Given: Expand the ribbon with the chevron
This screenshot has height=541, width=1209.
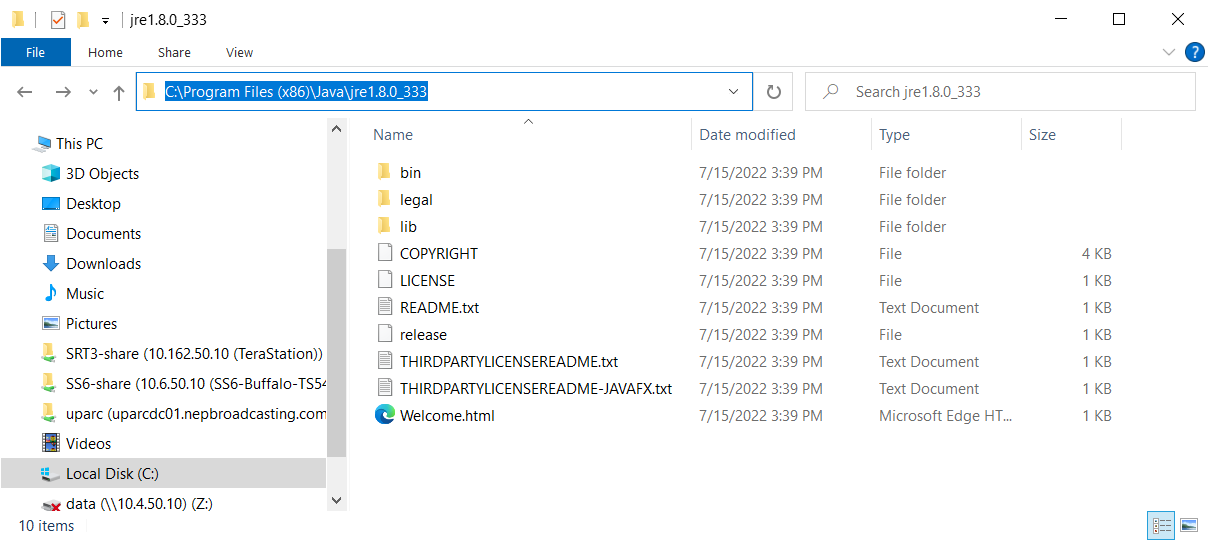Looking at the screenshot, I should click(1169, 52).
